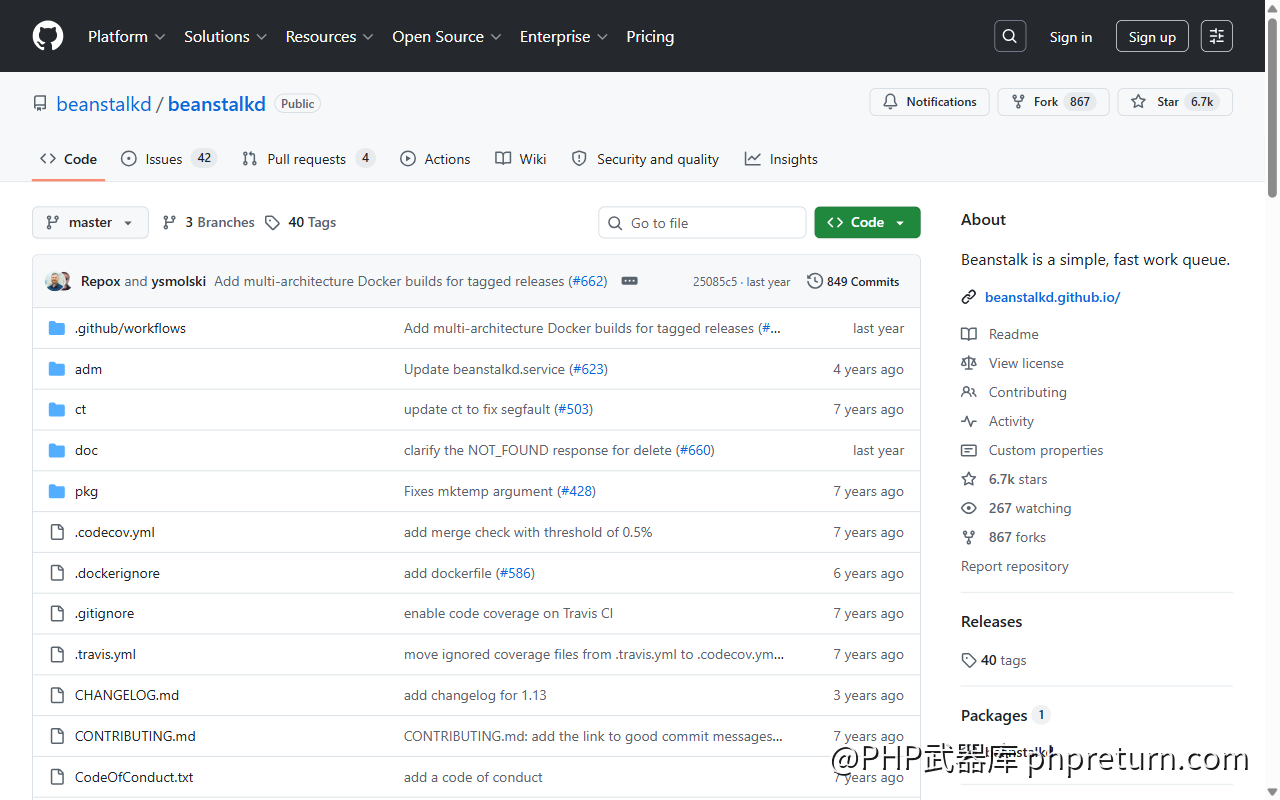Expand the Platform menu
This screenshot has width=1280, height=800.
(x=126, y=36)
